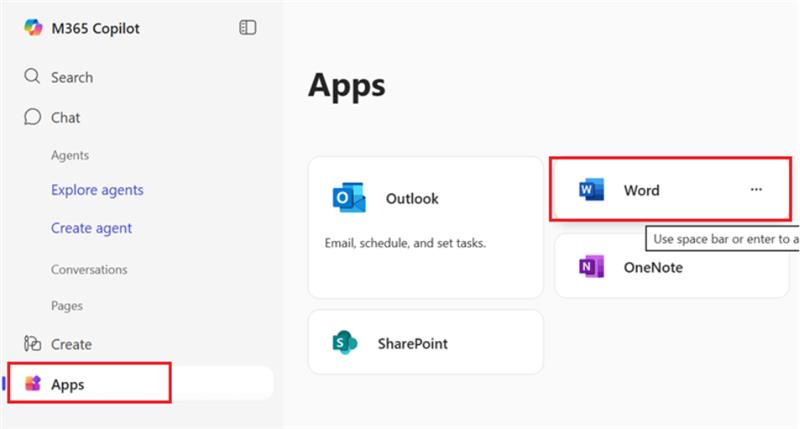Click 'Email, schedule, and set tasks.' description

coord(405,243)
